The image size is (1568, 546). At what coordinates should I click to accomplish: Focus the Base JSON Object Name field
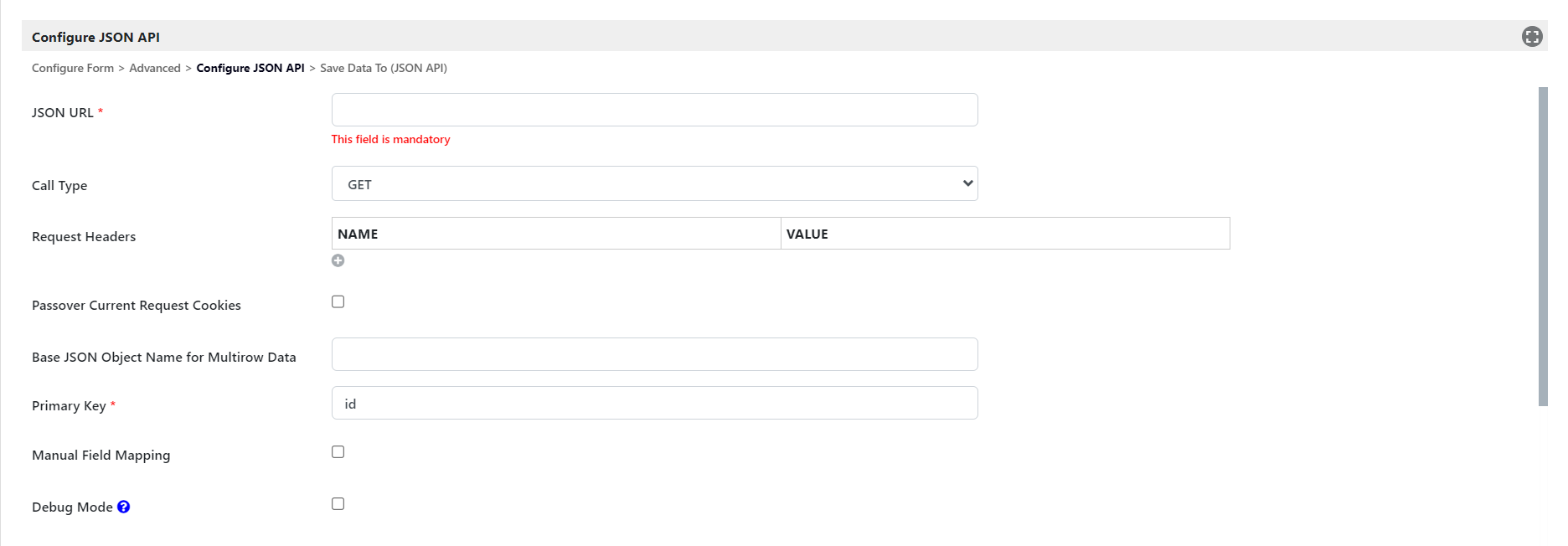click(654, 354)
